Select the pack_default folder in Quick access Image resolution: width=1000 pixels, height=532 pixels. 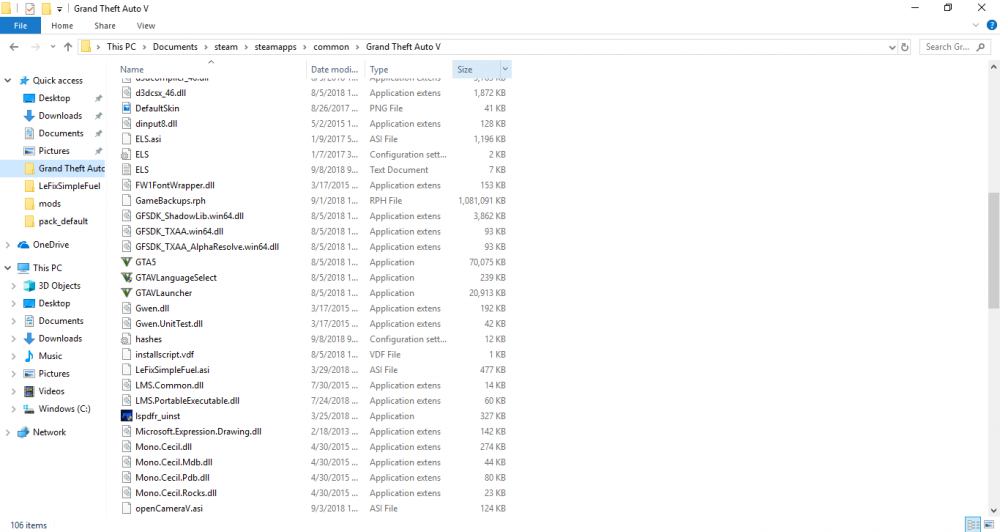pyautogui.click(x=63, y=221)
